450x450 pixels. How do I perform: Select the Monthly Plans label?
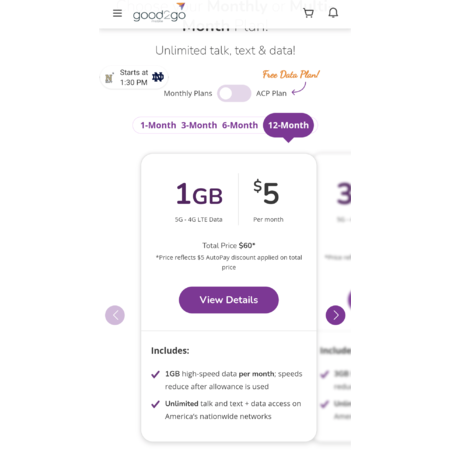tap(188, 93)
